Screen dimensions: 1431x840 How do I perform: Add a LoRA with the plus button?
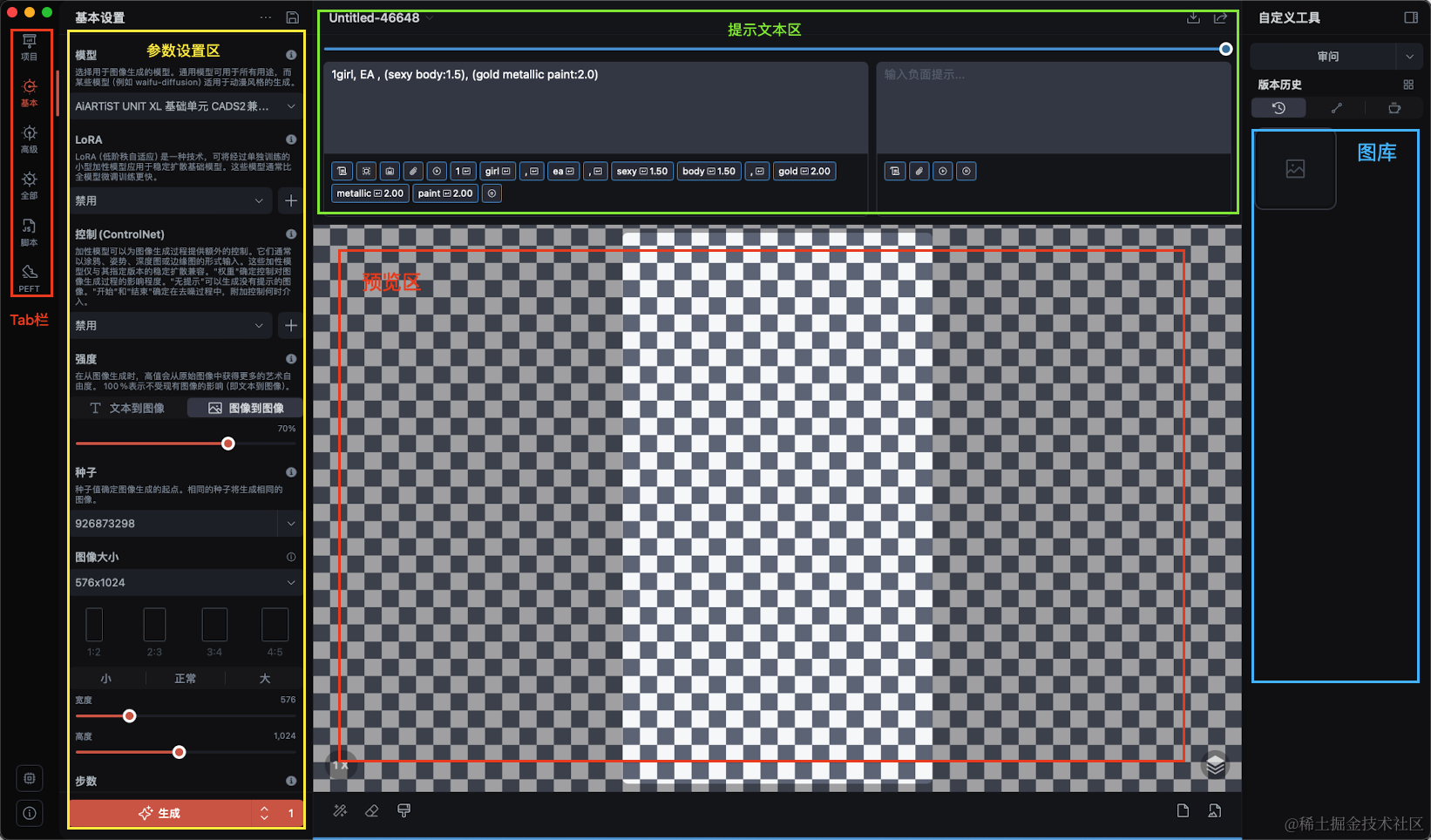291,200
